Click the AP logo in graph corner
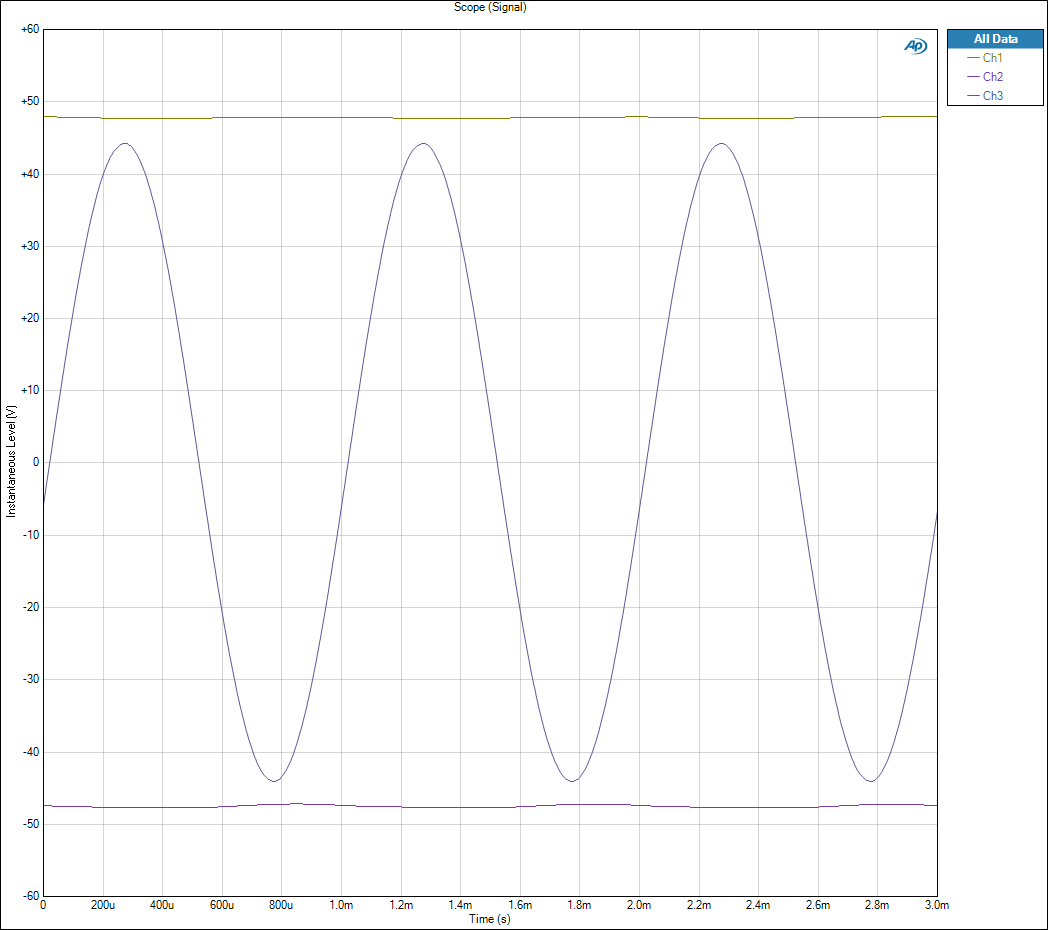The height and width of the screenshot is (930, 1048). [x=915, y=46]
